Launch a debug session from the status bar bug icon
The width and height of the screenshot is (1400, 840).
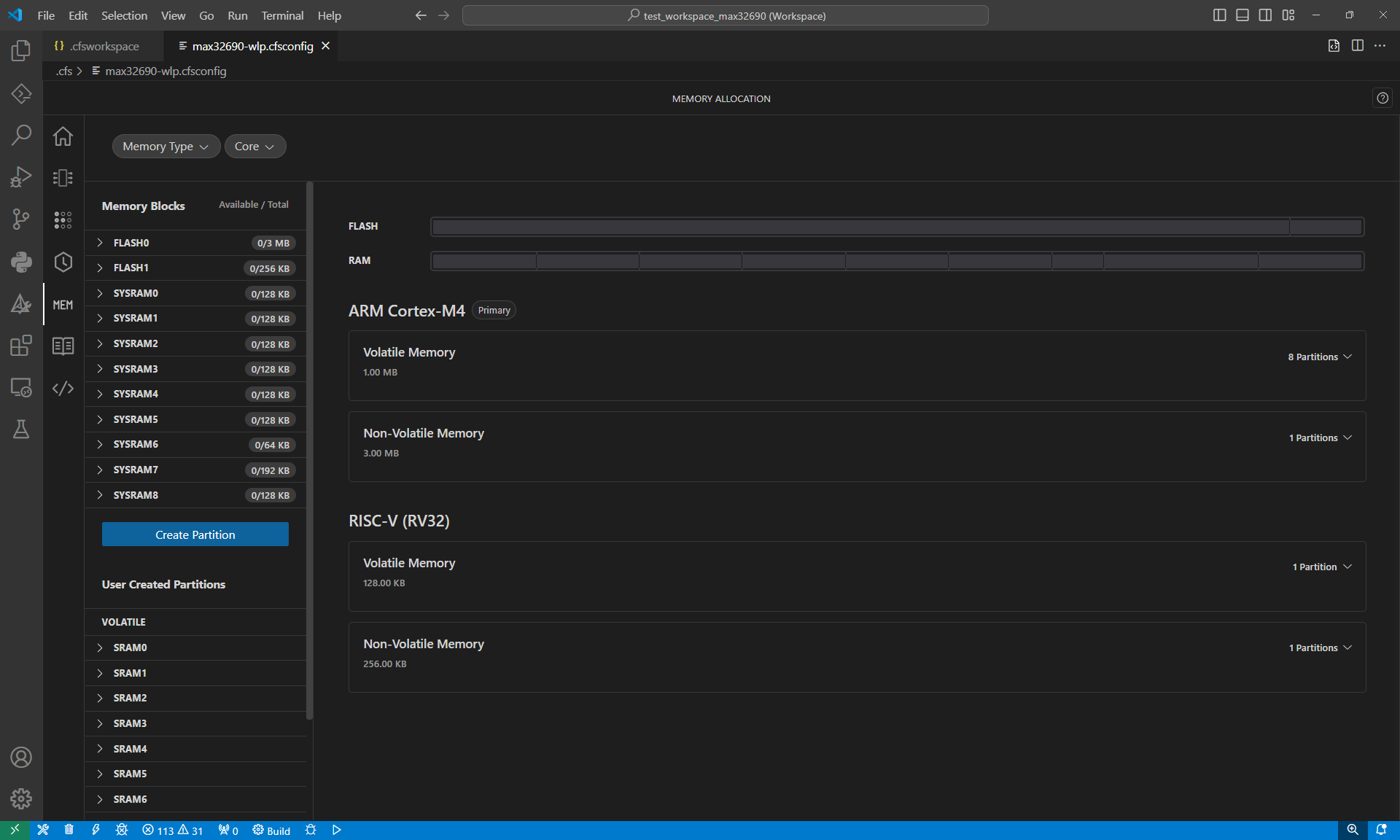(x=310, y=830)
